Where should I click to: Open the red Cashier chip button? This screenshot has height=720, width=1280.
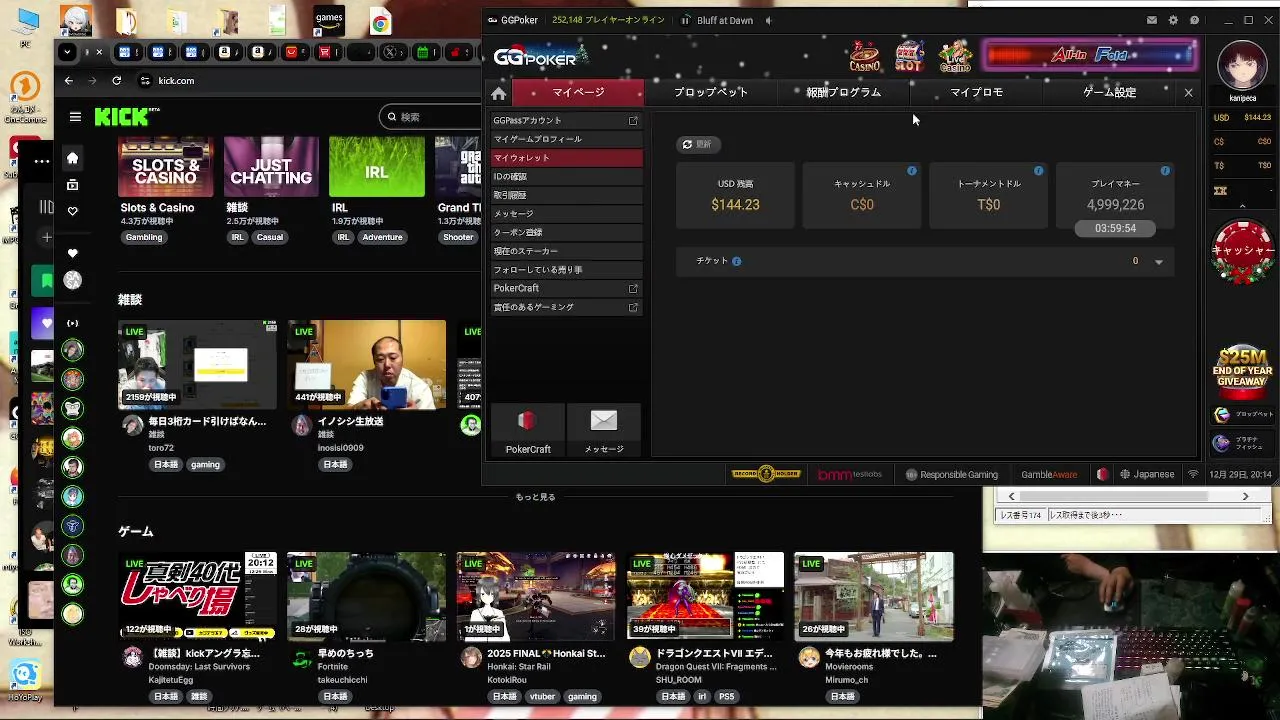[1243, 250]
